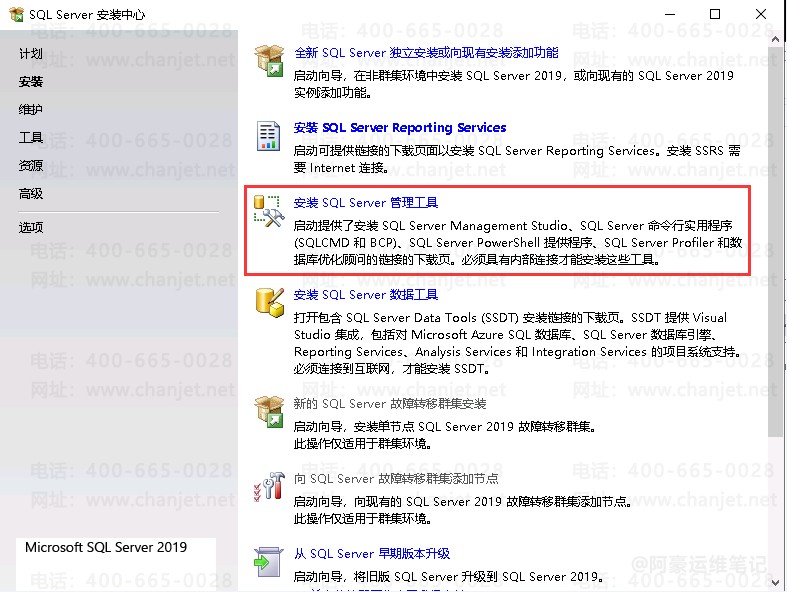This screenshot has height=592, width=787.
Task: Select 选项 in the left sidebar
Action: tap(31, 227)
